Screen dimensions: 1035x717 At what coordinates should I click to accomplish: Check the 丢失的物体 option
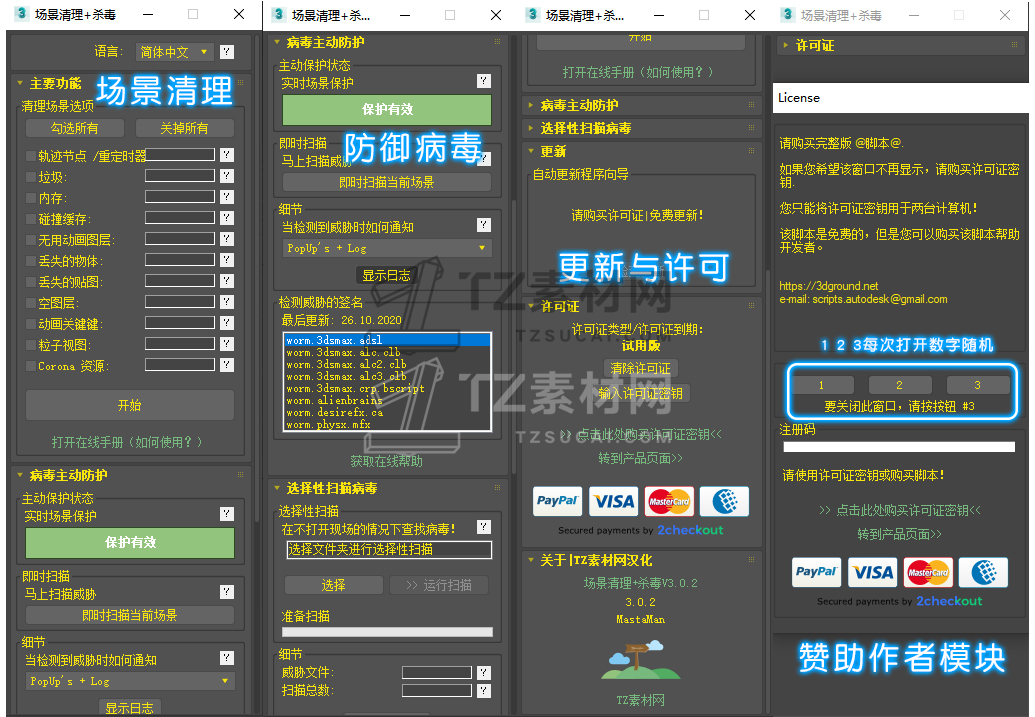pyautogui.click(x=30, y=261)
